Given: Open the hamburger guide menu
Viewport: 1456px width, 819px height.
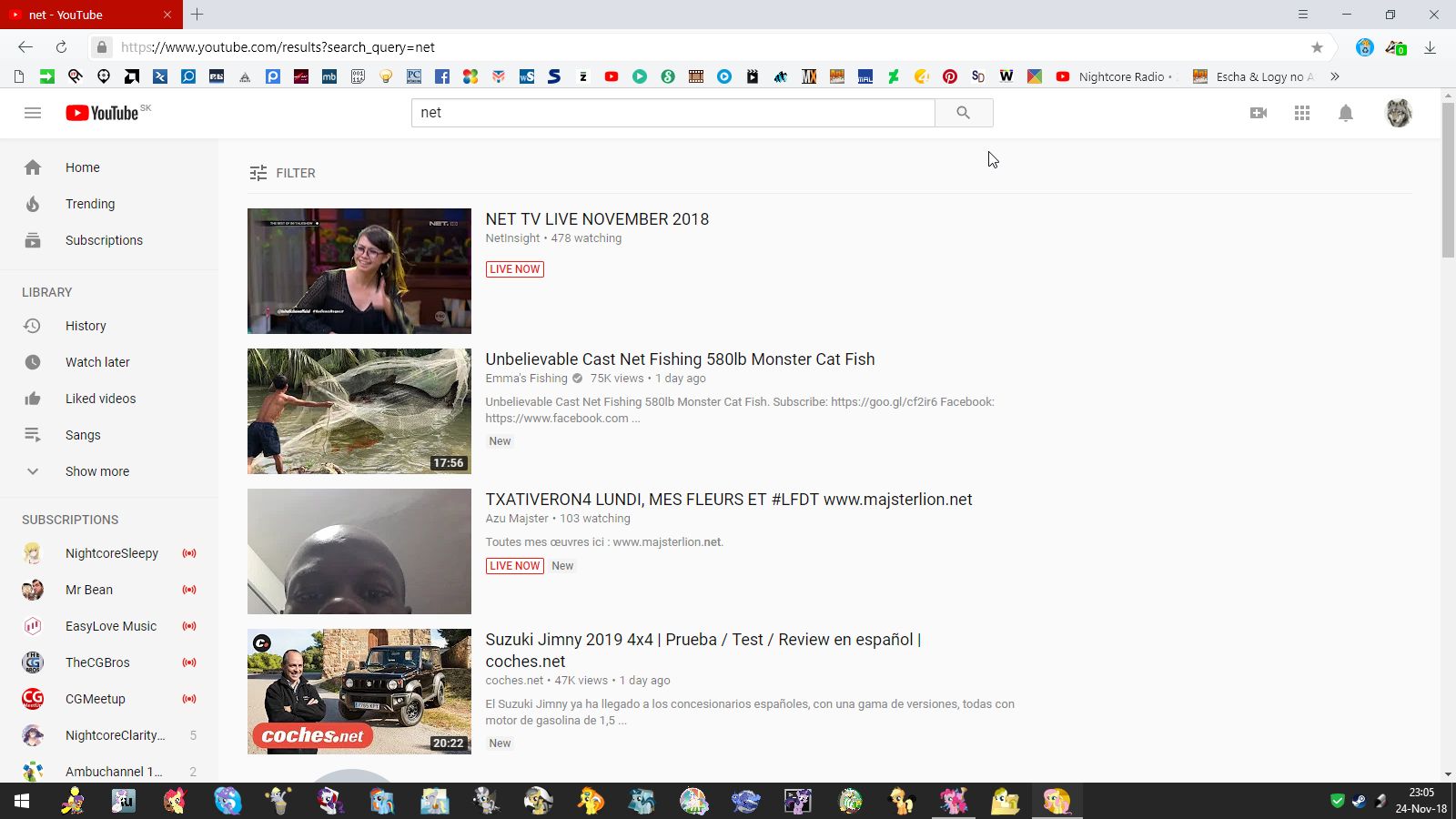Looking at the screenshot, I should pyautogui.click(x=33, y=113).
